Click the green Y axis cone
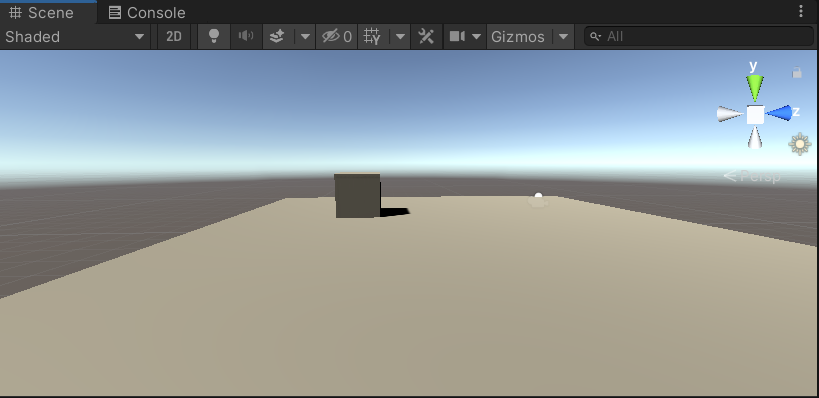Viewport: 819px width, 398px height. pyautogui.click(x=755, y=88)
